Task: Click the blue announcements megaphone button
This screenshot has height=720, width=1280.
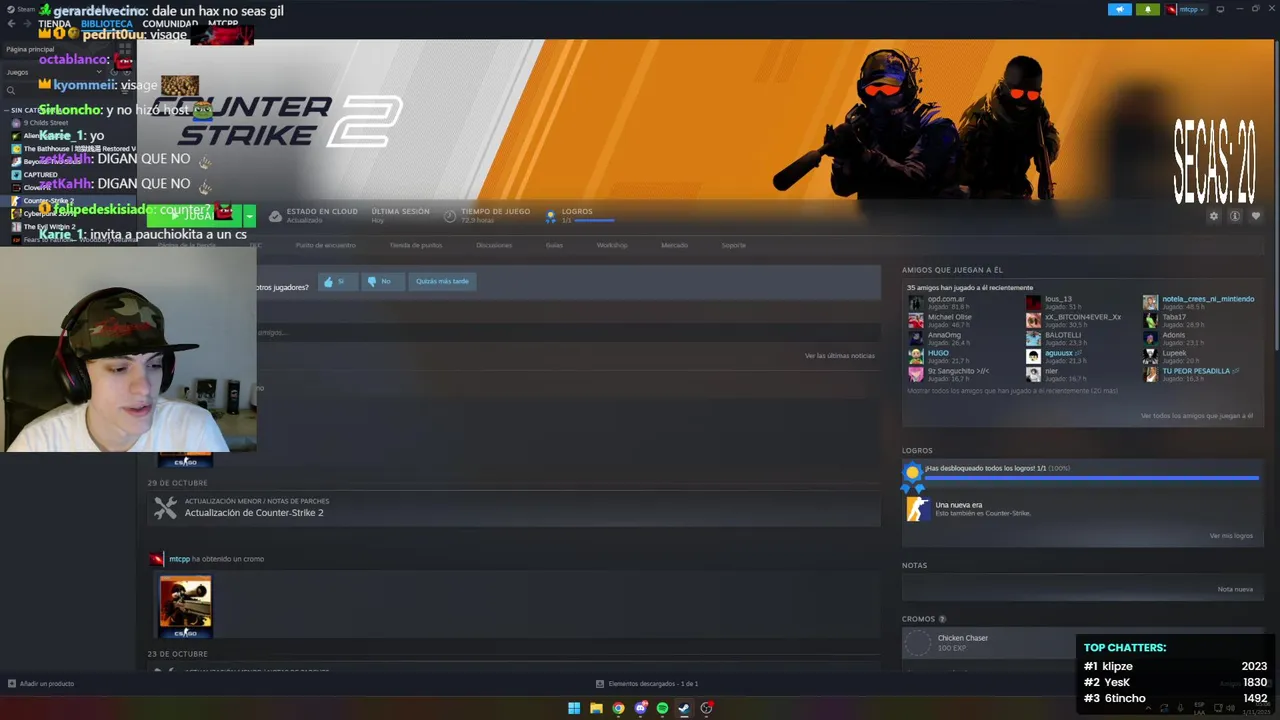Action: [x=1120, y=9]
